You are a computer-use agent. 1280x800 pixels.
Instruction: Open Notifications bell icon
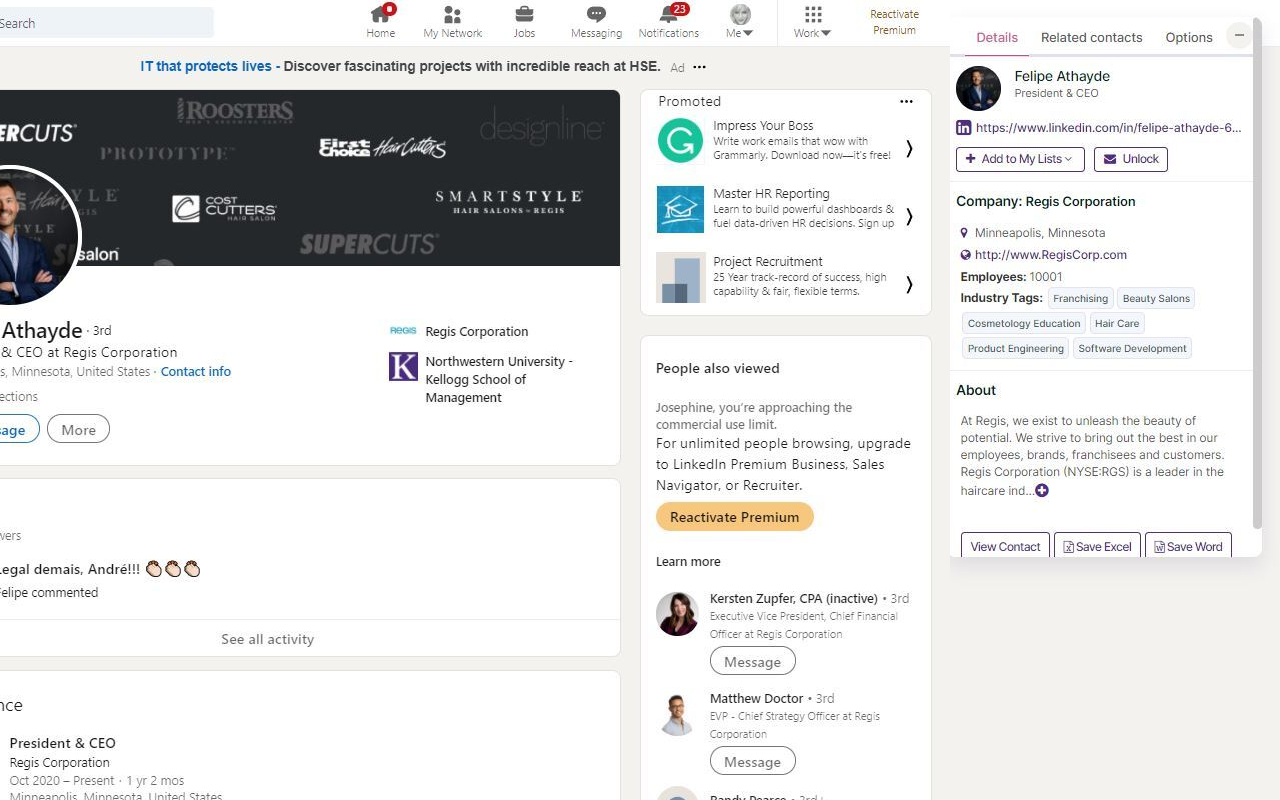(669, 14)
